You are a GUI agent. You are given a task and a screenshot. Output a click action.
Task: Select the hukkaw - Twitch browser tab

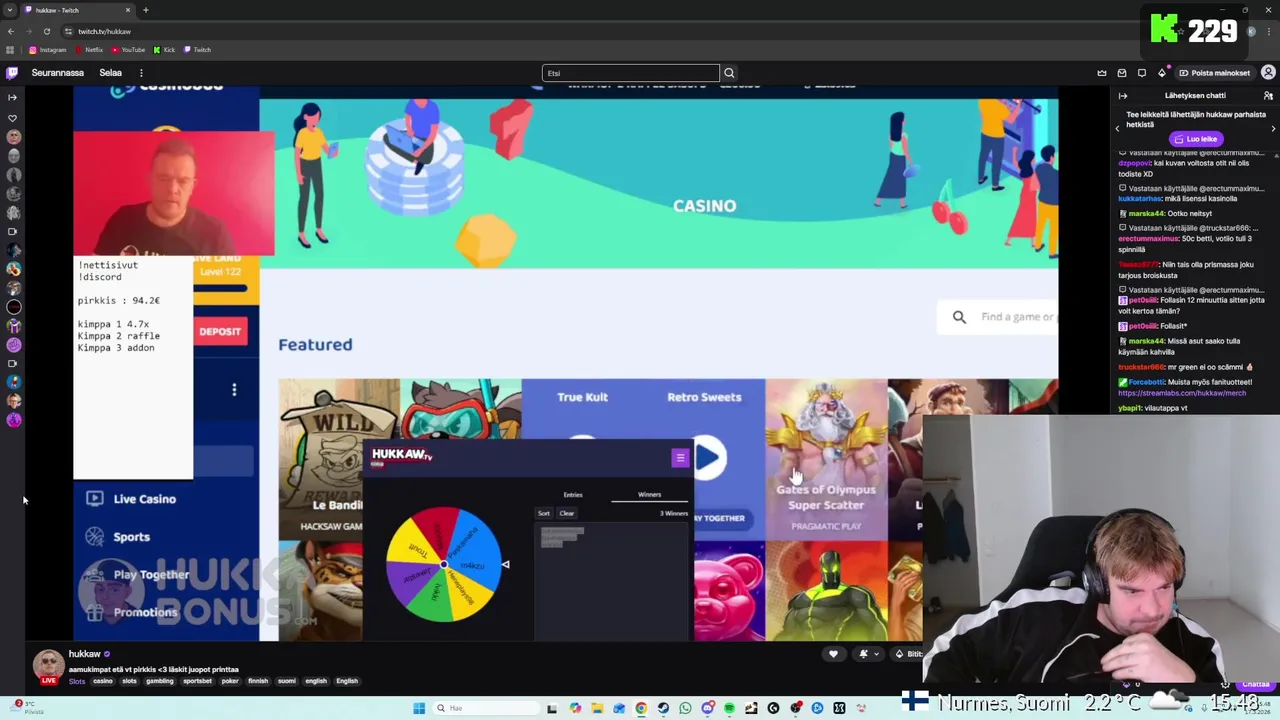[x=78, y=10]
